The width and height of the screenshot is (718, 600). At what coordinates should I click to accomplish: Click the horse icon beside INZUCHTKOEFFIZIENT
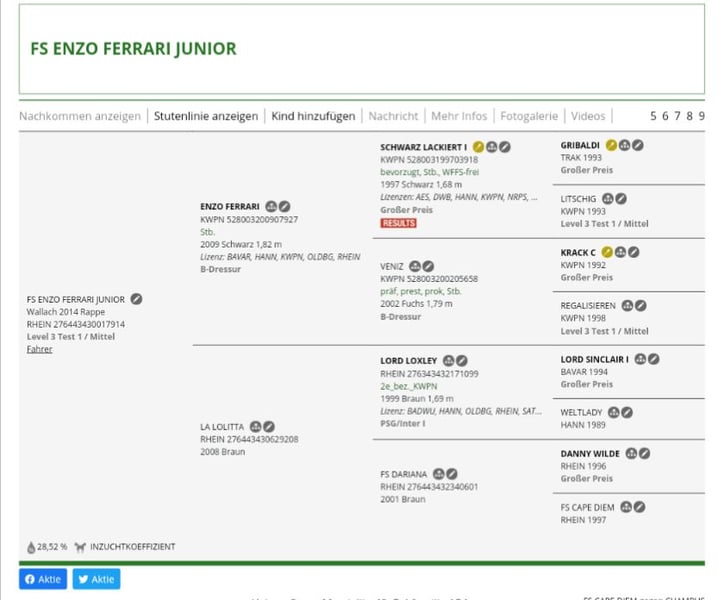pos(80,547)
